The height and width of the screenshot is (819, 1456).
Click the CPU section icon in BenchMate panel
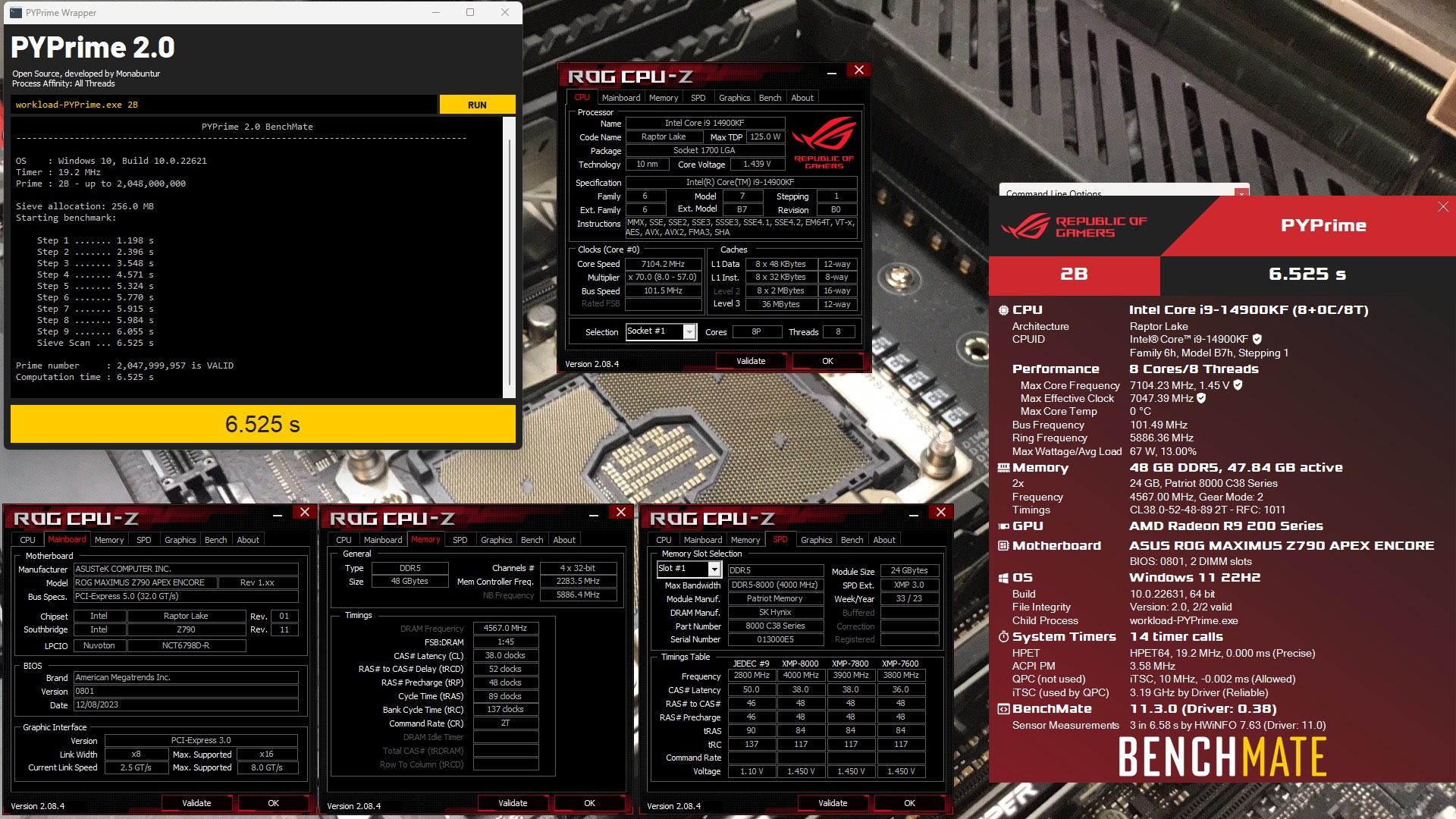(1003, 310)
